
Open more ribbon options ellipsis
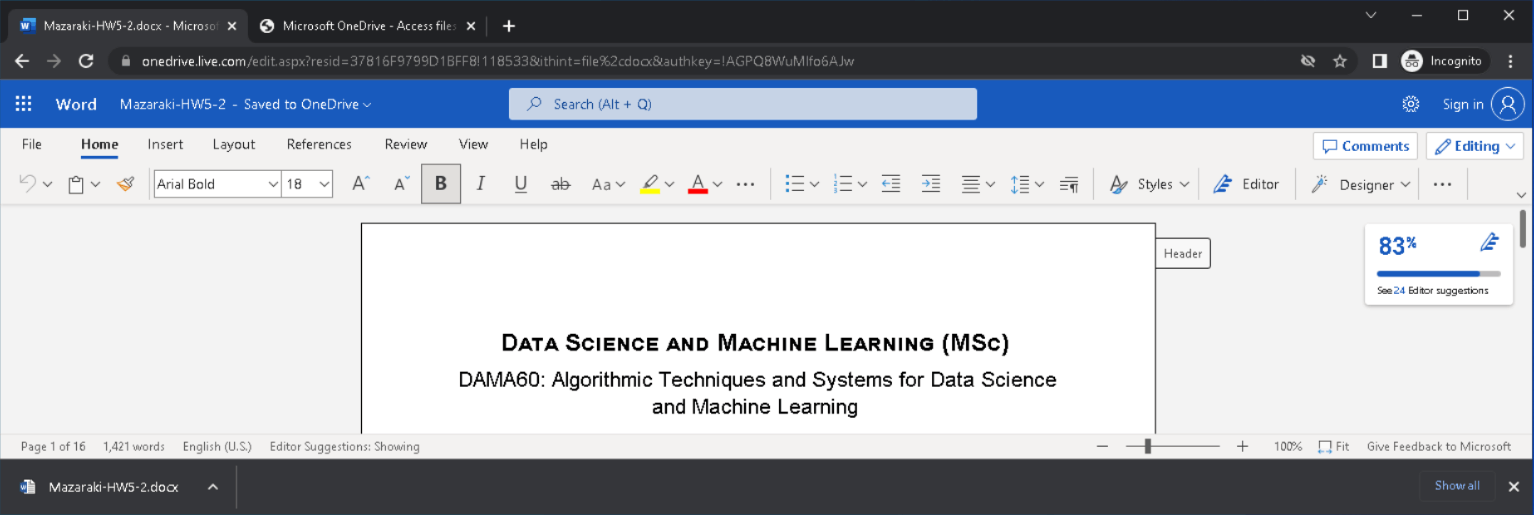point(1442,184)
